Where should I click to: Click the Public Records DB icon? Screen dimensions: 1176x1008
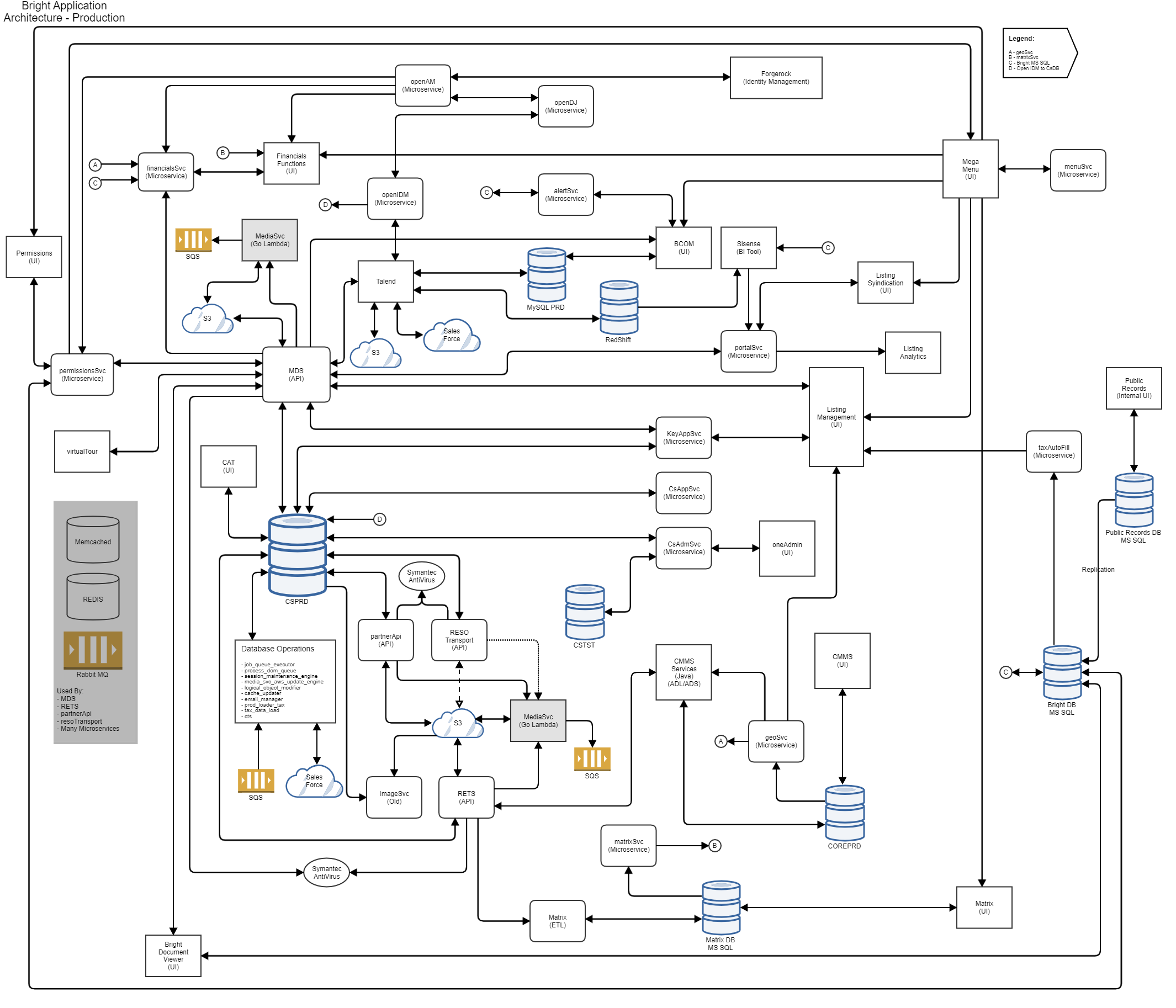(x=1133, y=500)
